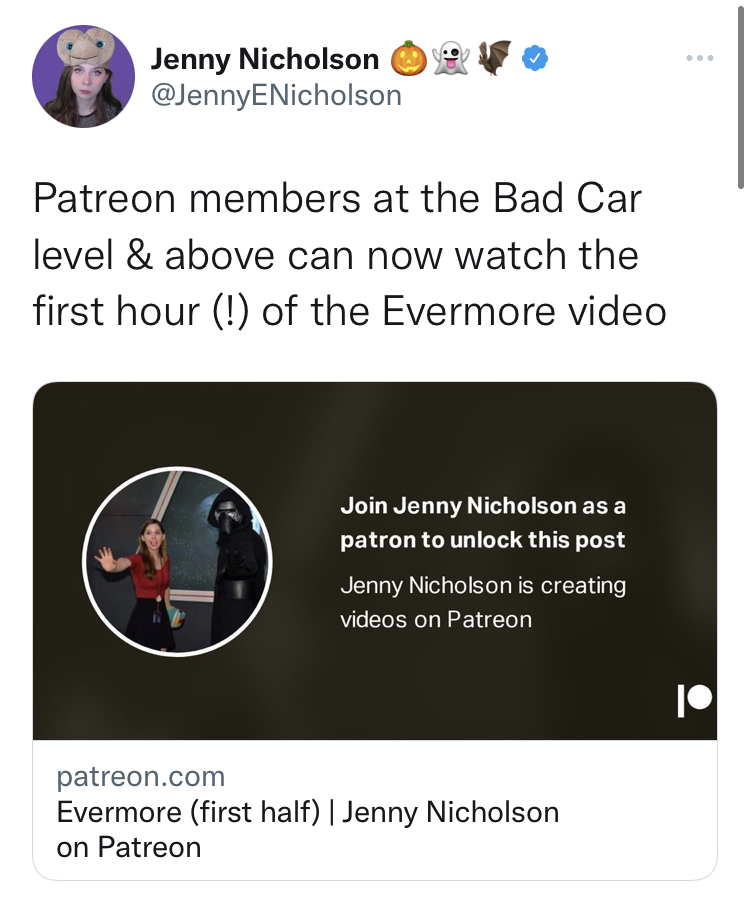Open the Jenny Nicholson display name
Image resolution: width=750 pixels, height=905 pixels.
(x=264, y=59)
